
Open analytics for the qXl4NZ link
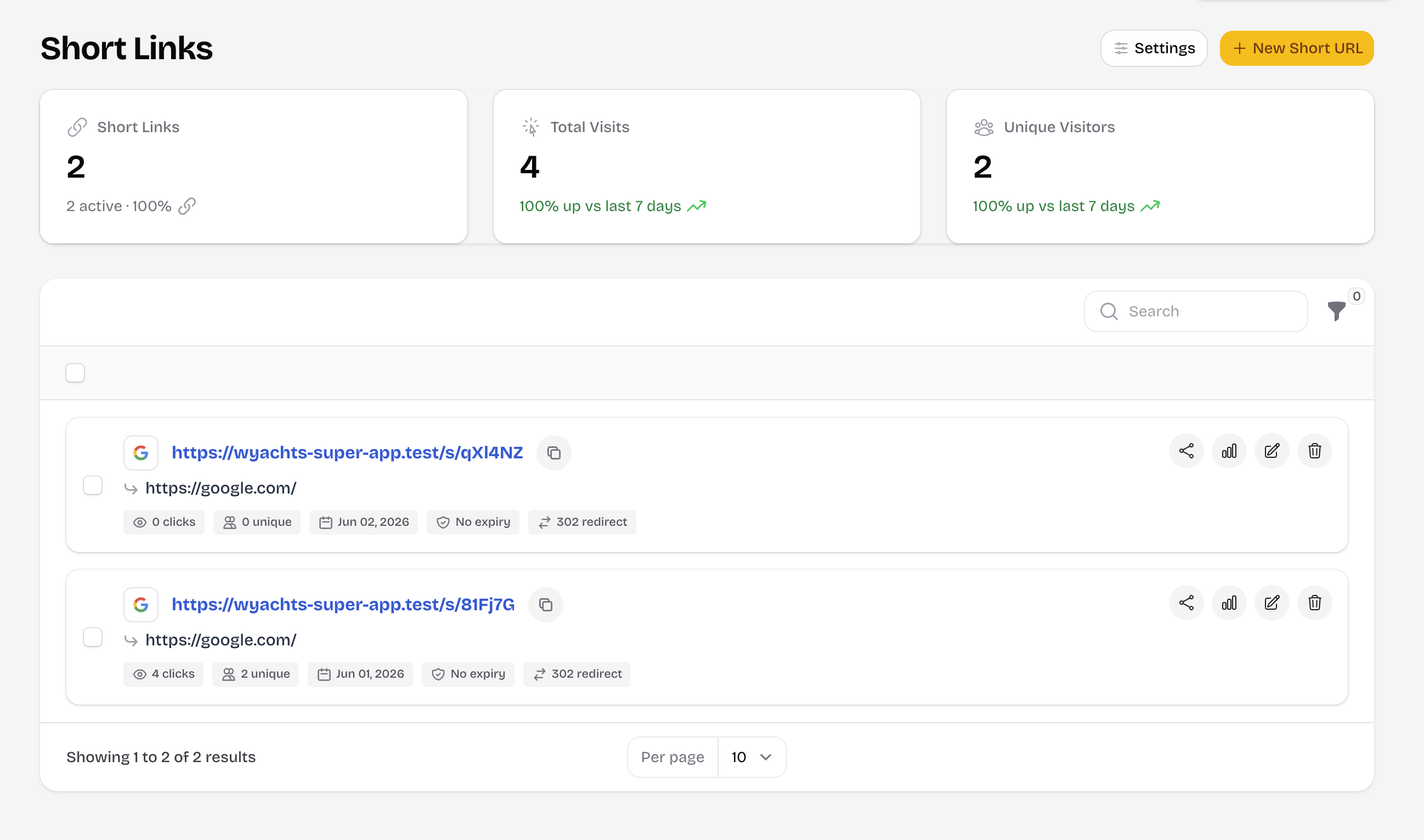tap(1229, 451)
